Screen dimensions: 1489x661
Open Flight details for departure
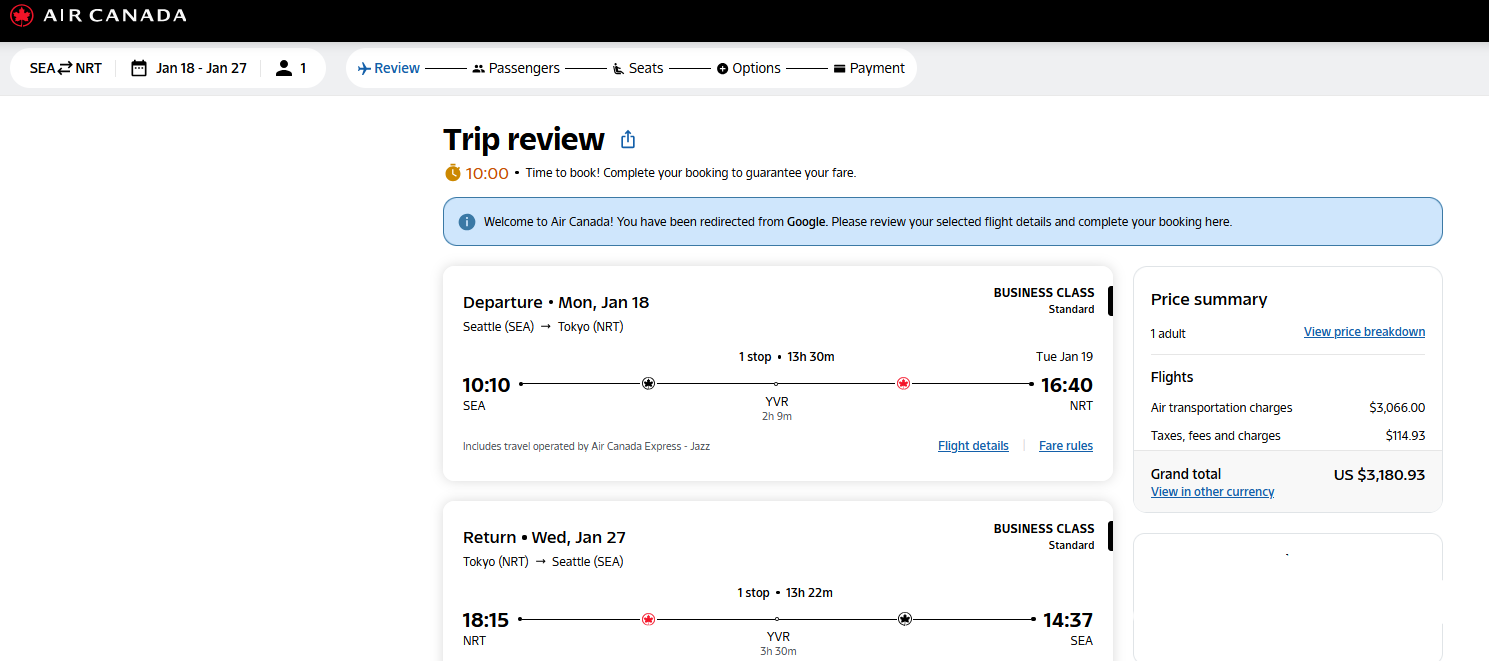(x=973, y=446)
